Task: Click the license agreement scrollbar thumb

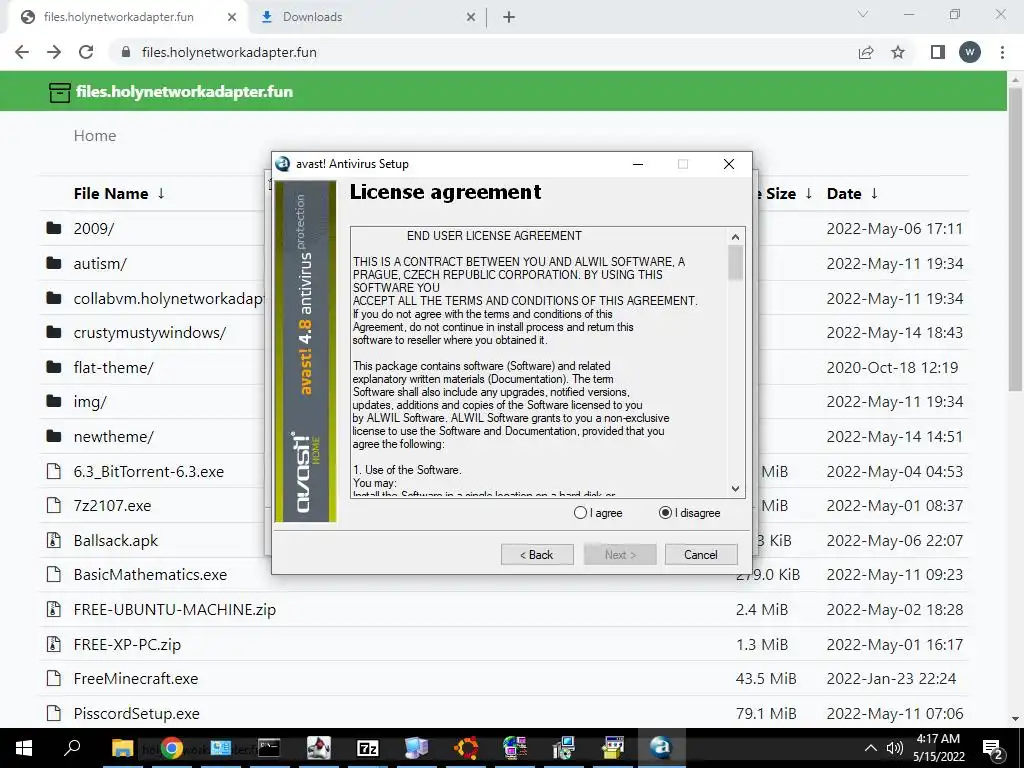Action: [x=735, y=262]
